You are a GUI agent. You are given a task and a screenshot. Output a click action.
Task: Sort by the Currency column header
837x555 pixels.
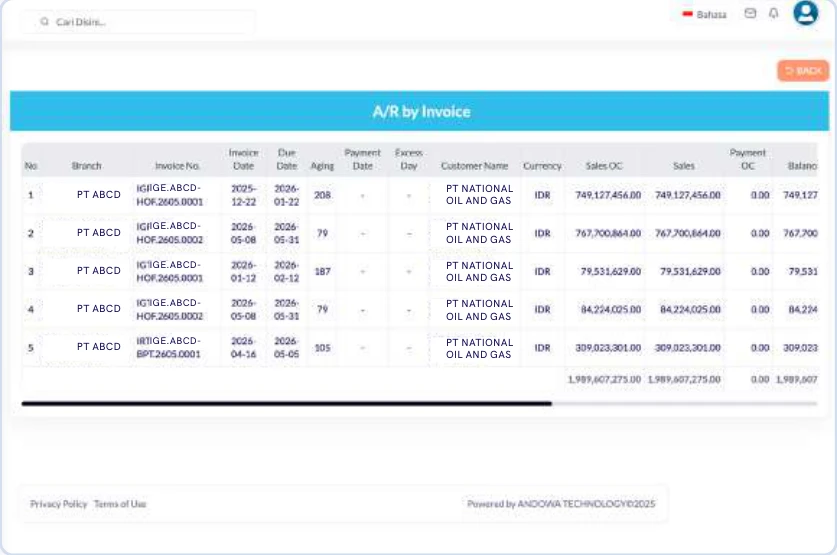542,166
